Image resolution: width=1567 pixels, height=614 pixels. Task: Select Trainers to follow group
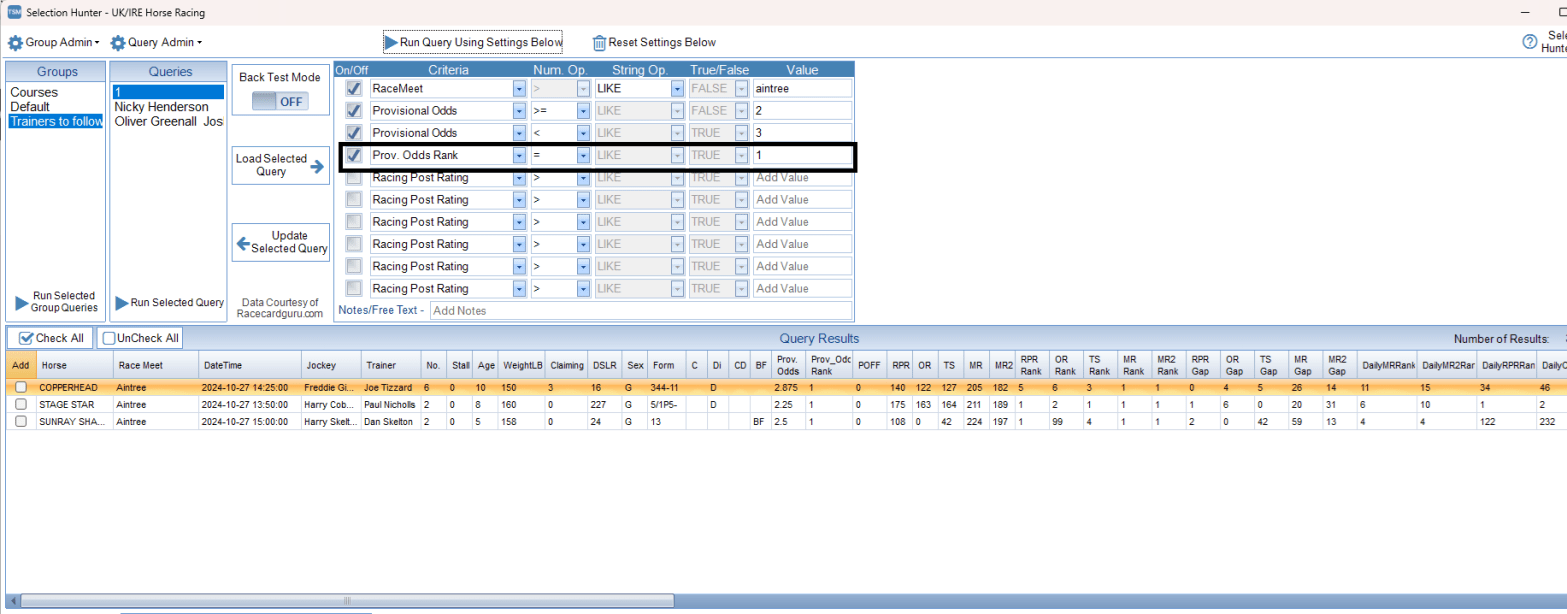[x=56, y=122]
